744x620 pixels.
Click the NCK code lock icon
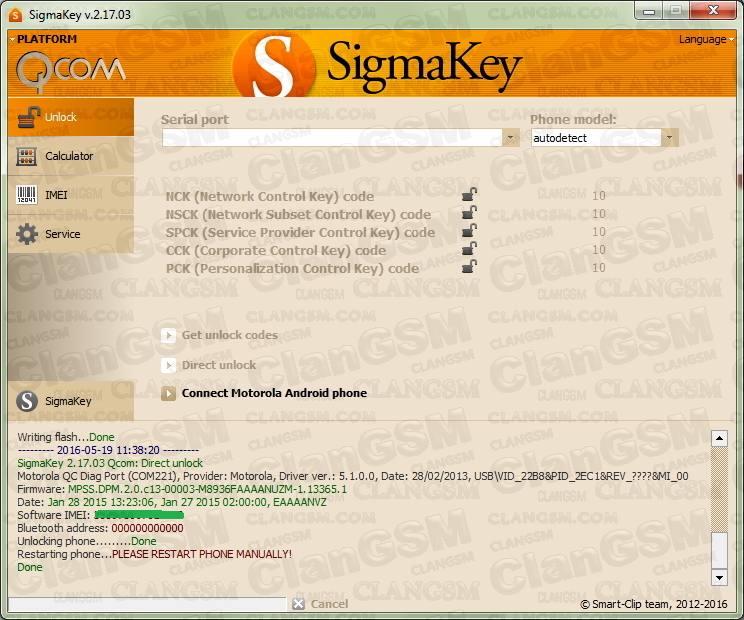click(470, 195)
